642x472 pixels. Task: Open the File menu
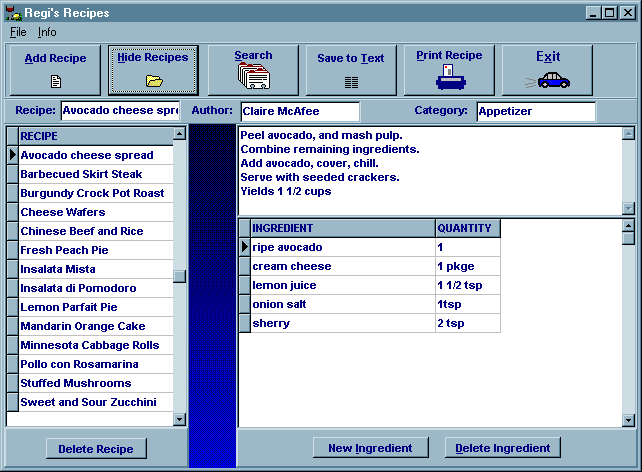click(18, 32)
